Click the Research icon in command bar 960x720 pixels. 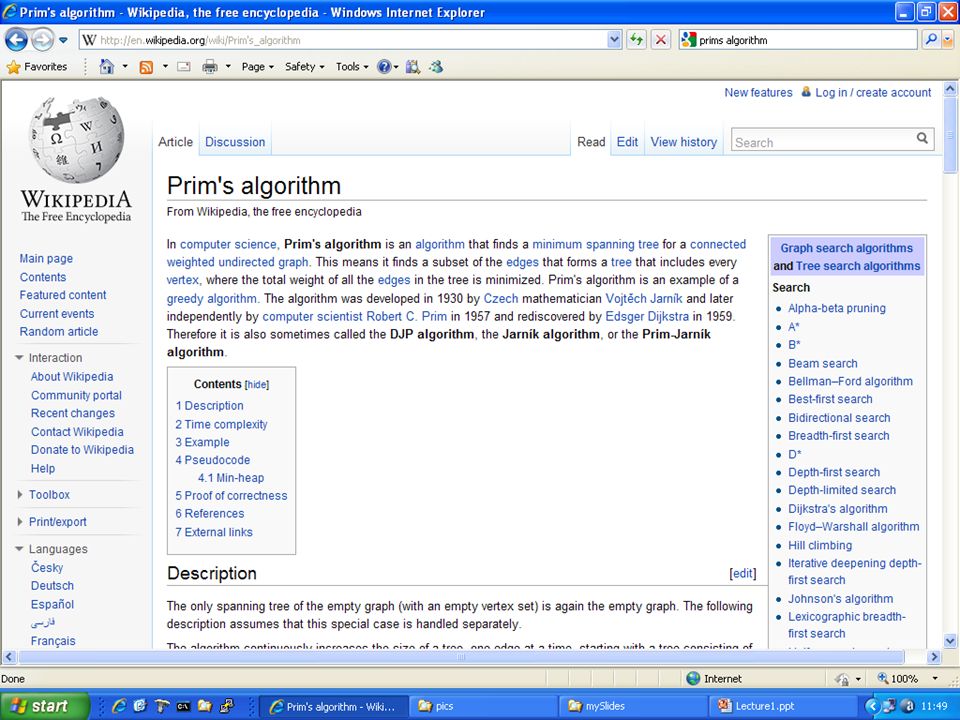(x=413, y=67)
